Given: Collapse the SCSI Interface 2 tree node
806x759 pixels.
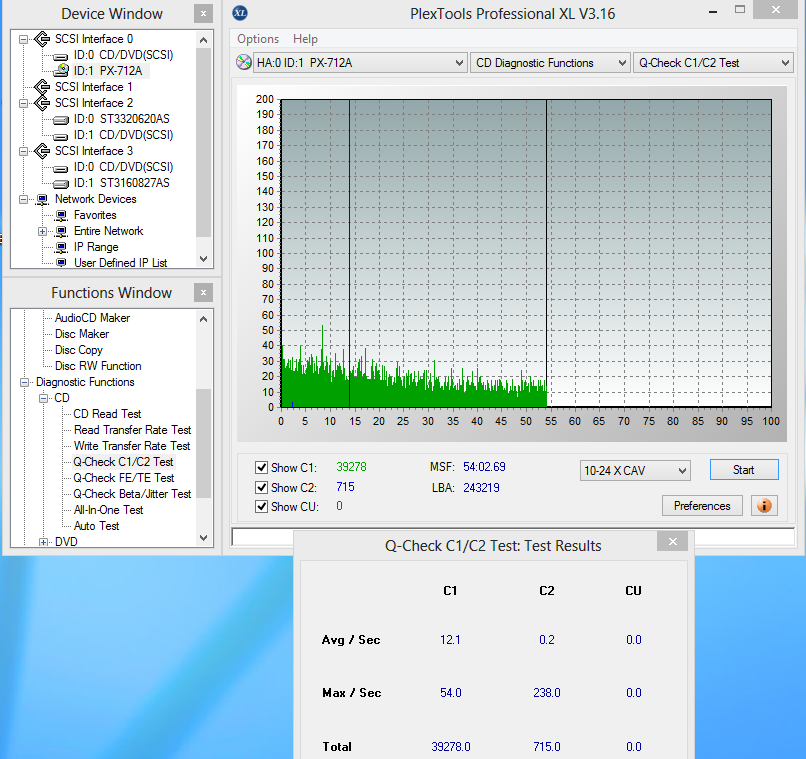Looking at the screenshot, I should pos(23,103).
